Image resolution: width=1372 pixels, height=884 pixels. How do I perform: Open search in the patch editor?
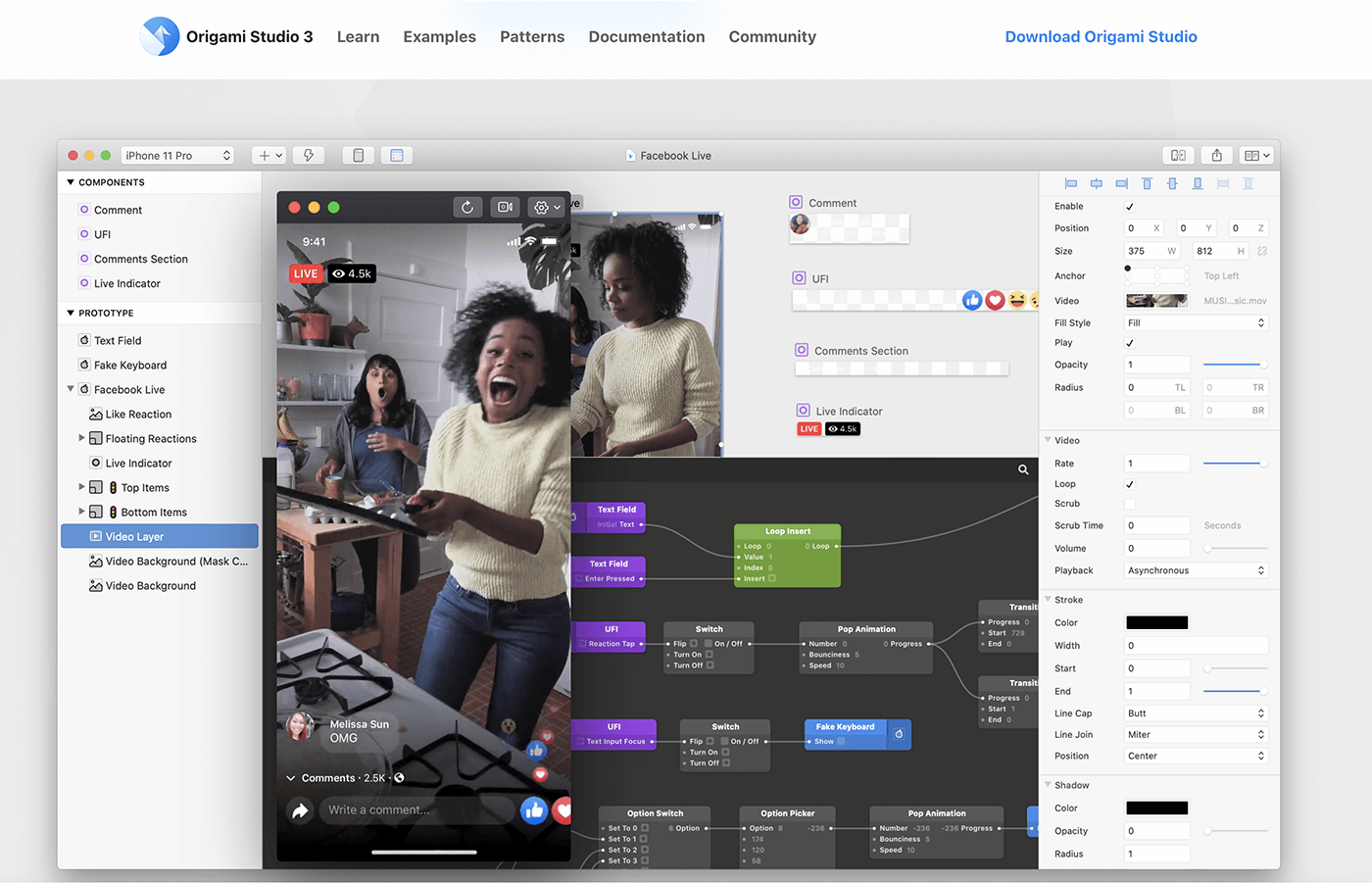[x=1023, y=469]
